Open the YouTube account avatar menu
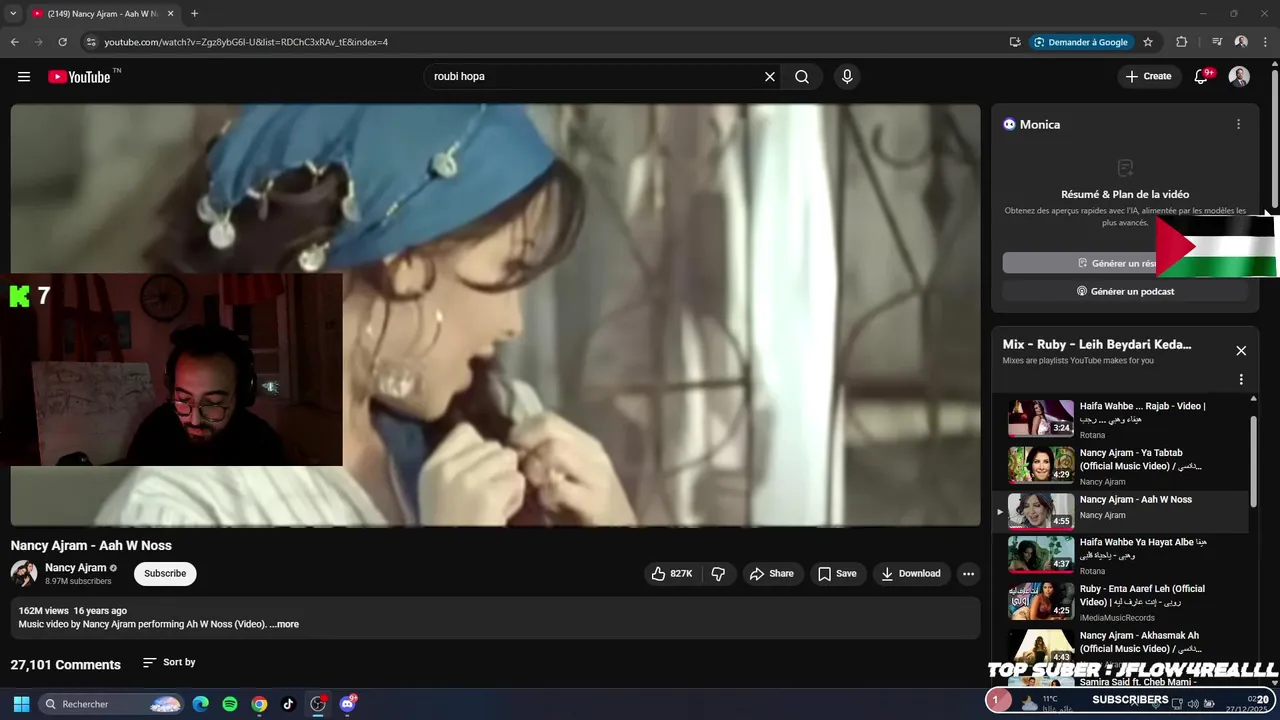1280x720 pixels. click(1239, 77)
